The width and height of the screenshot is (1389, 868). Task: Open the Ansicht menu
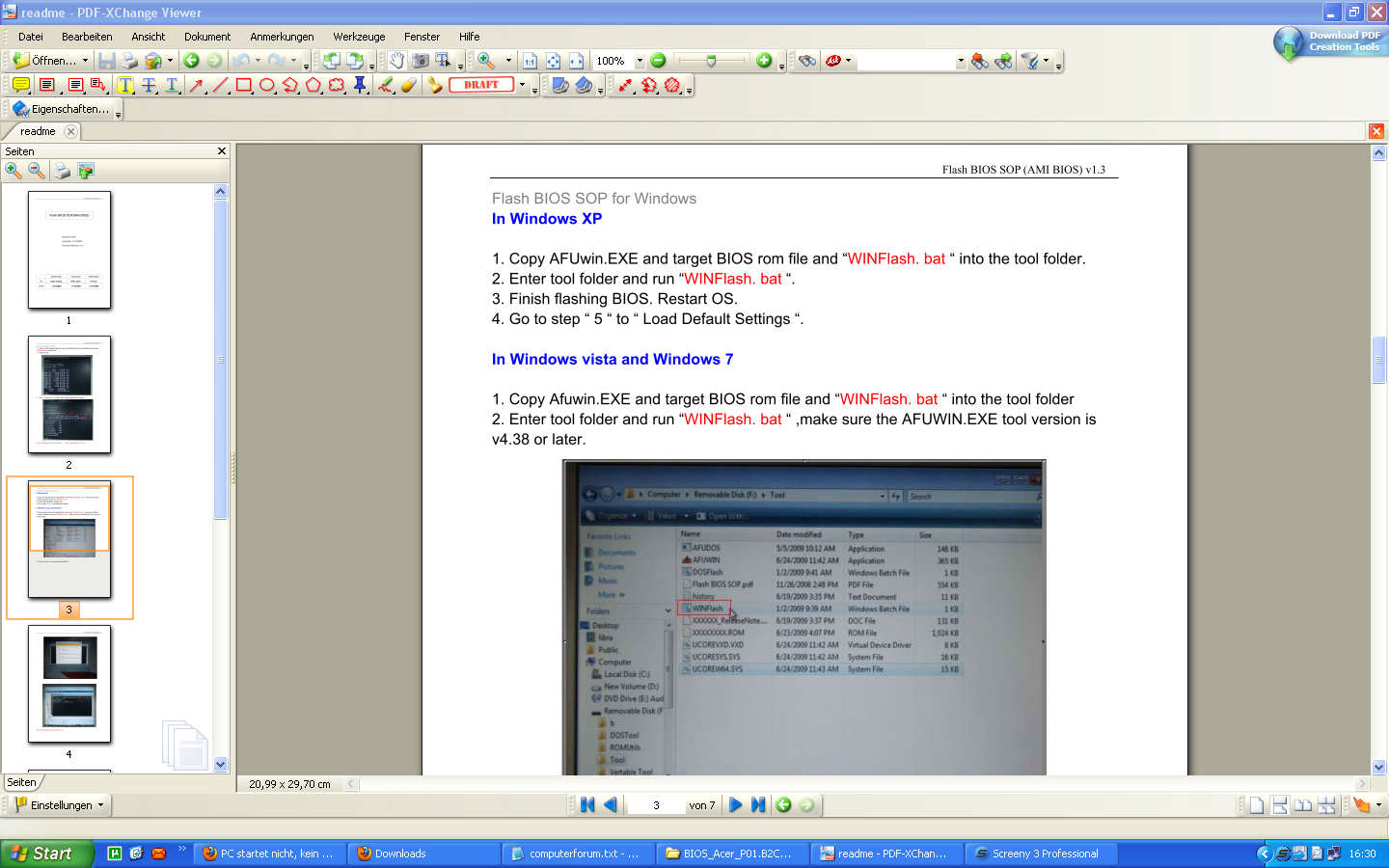click(x=149, y=37)
